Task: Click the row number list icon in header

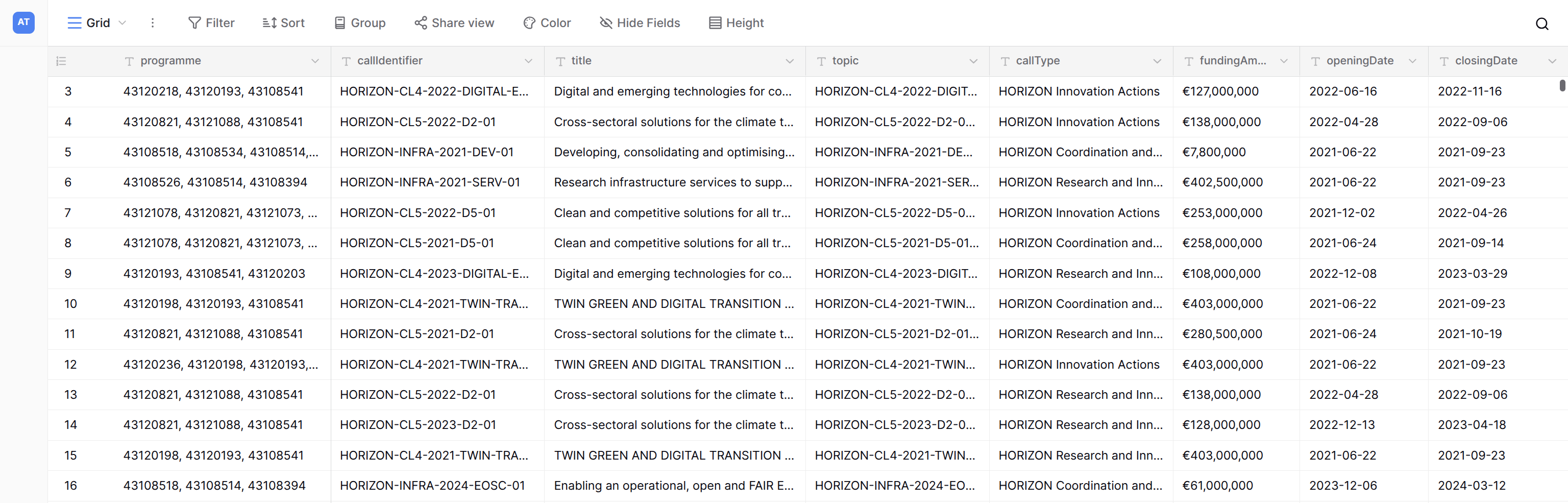Action: 61,61
